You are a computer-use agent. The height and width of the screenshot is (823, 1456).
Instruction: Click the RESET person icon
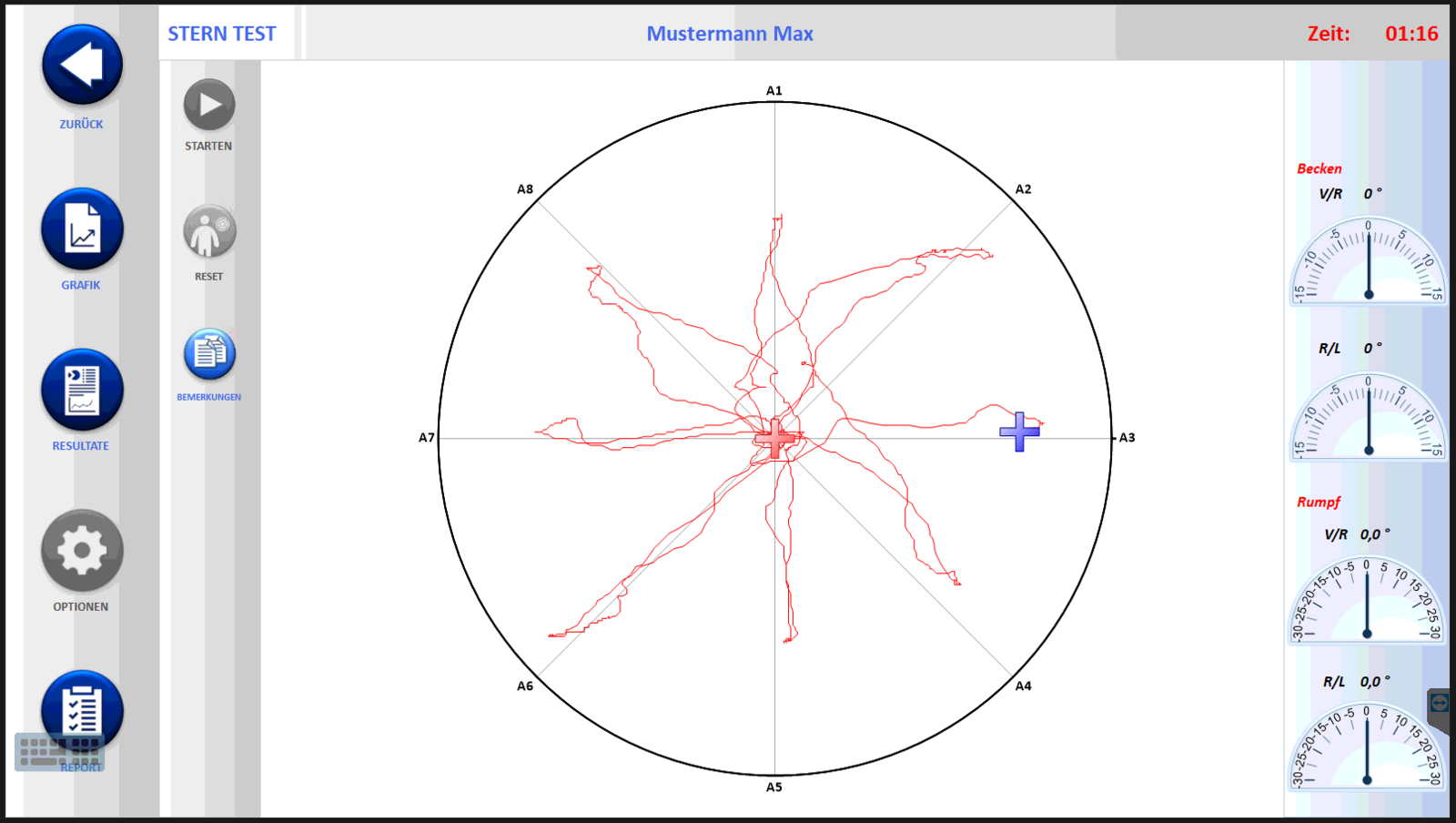[x=209, y=232]
